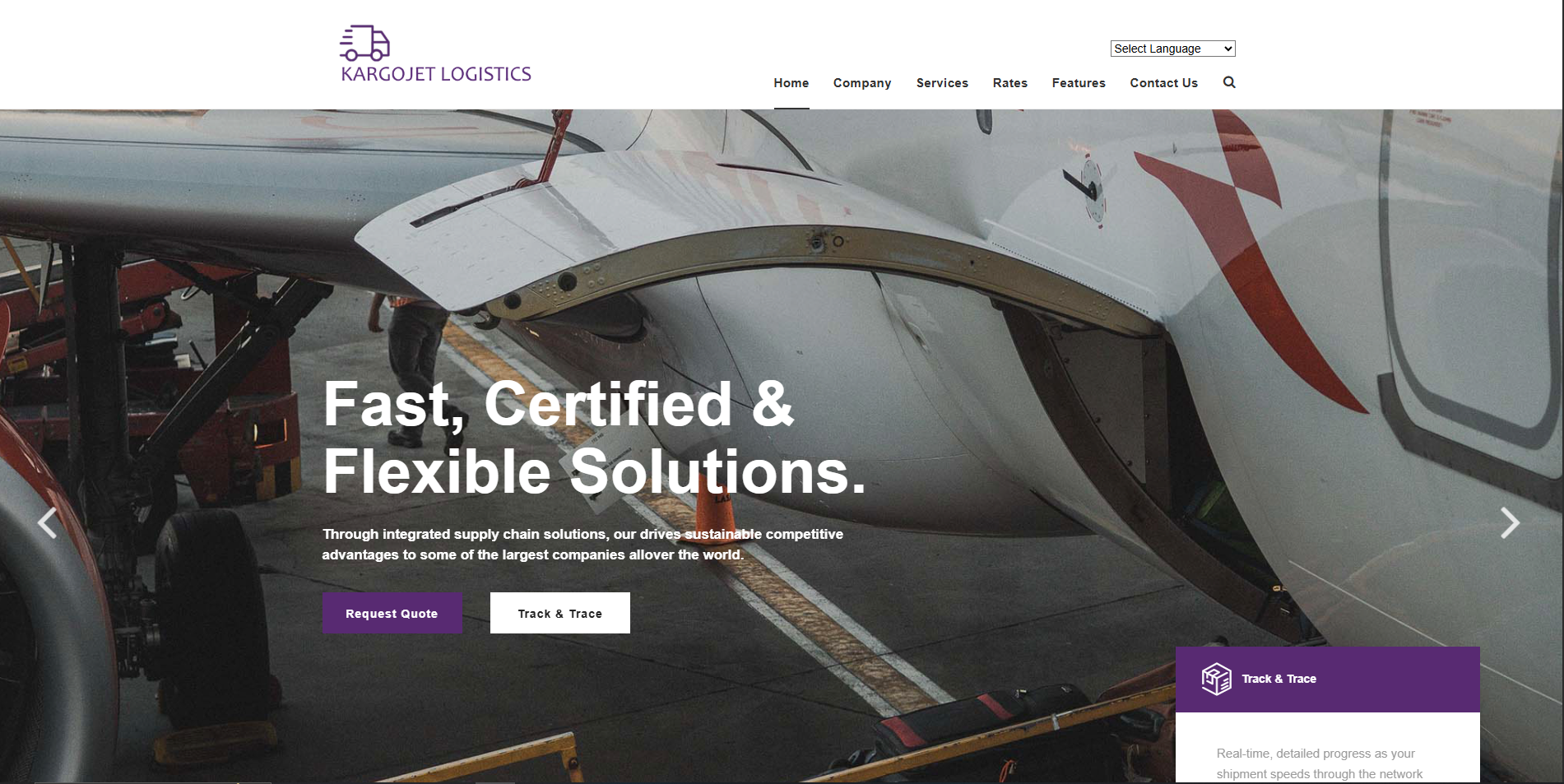Navigate to Contact Us
1564x784 pixels.
[x=1164, y=83]
